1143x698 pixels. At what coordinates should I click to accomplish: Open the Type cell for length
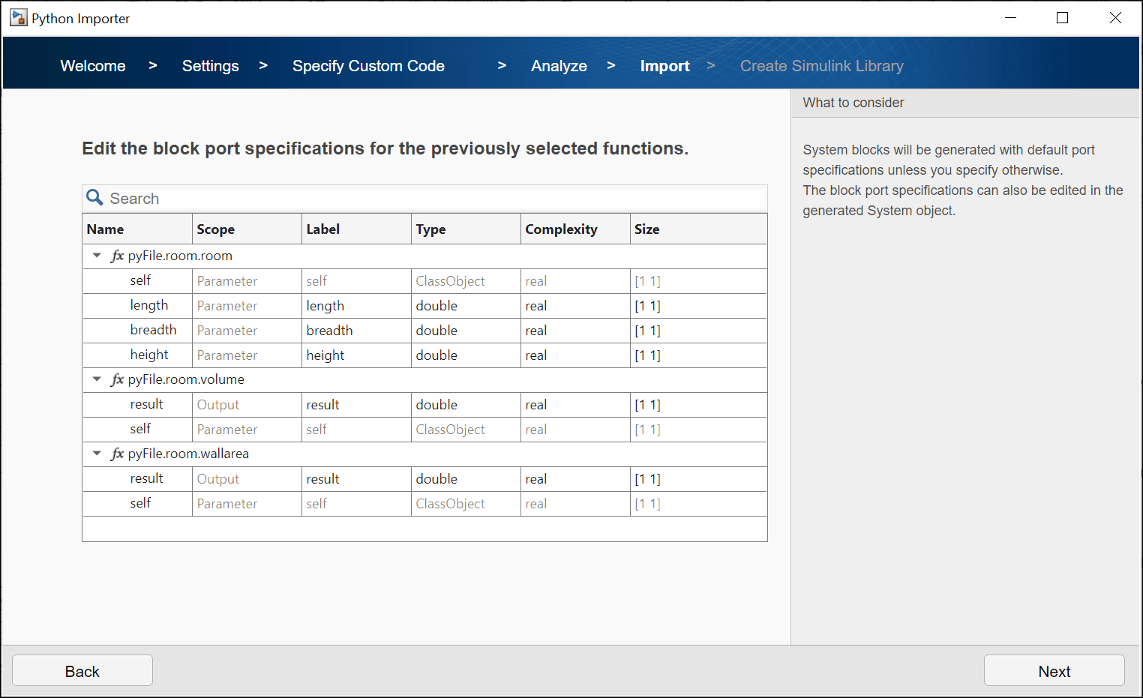pyautogui.click(x=466, y=305)
